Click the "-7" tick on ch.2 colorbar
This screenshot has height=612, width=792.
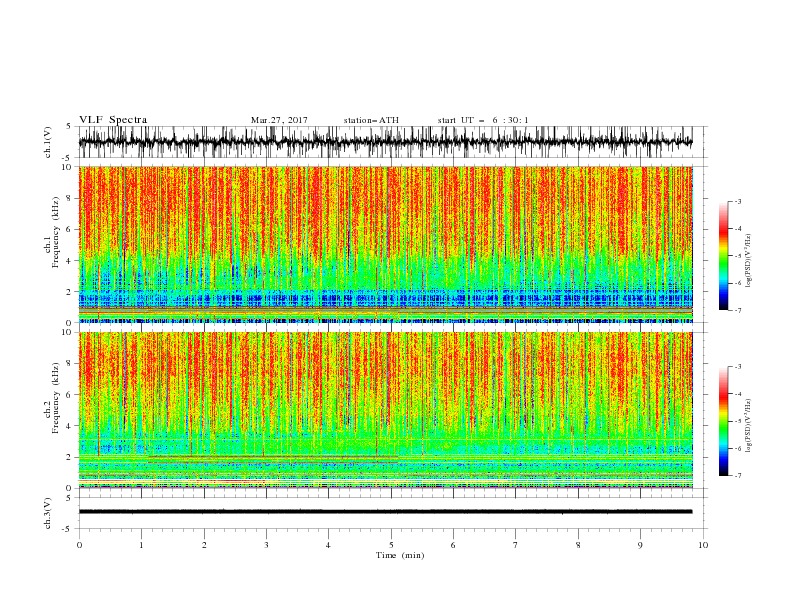737,475
